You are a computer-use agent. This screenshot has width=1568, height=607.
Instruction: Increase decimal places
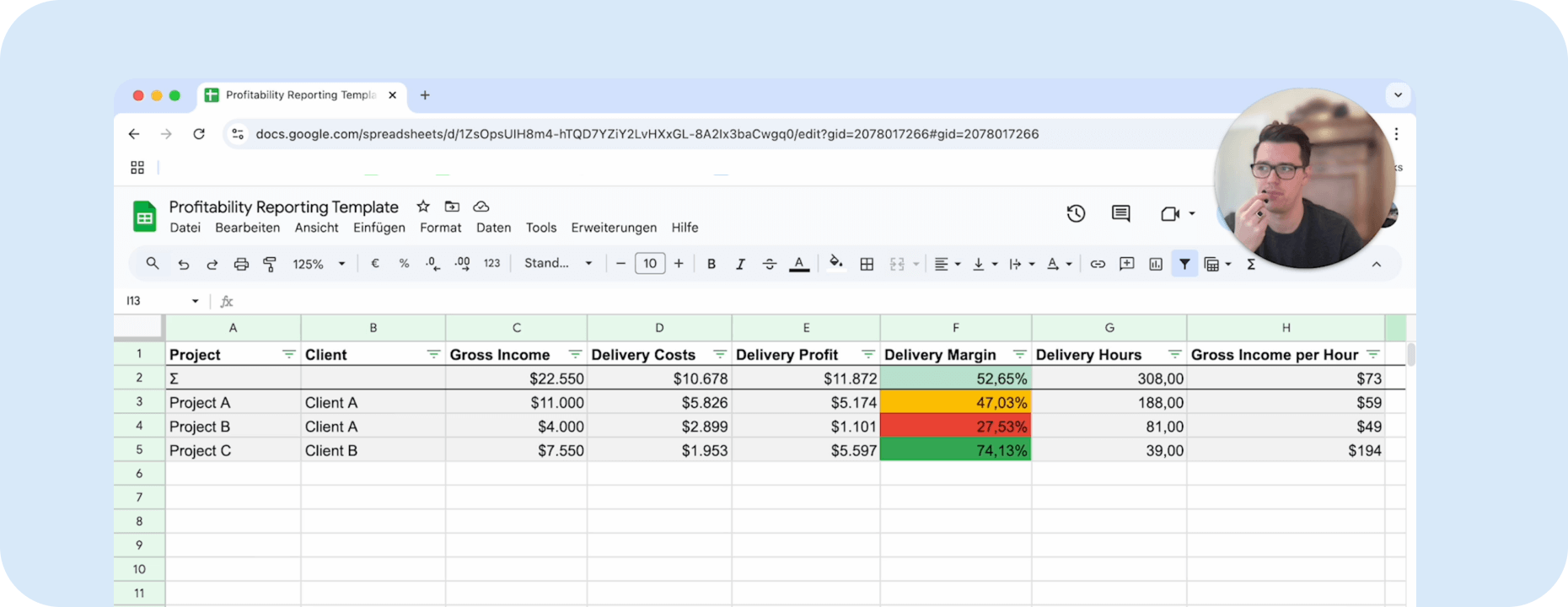(x=462, y=264)
